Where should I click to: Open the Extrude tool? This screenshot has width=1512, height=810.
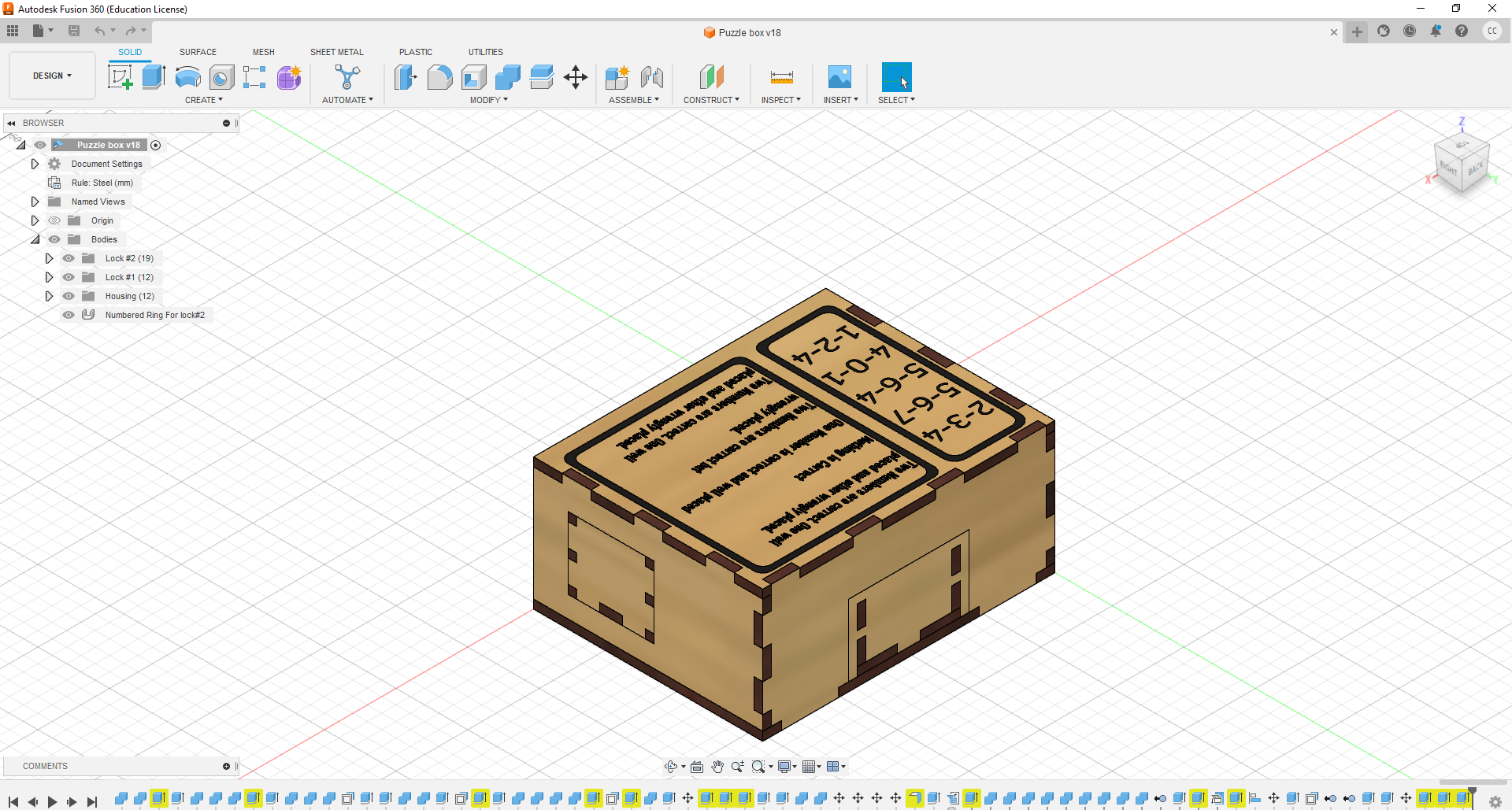pyautogui.click(x=152, y=77)
